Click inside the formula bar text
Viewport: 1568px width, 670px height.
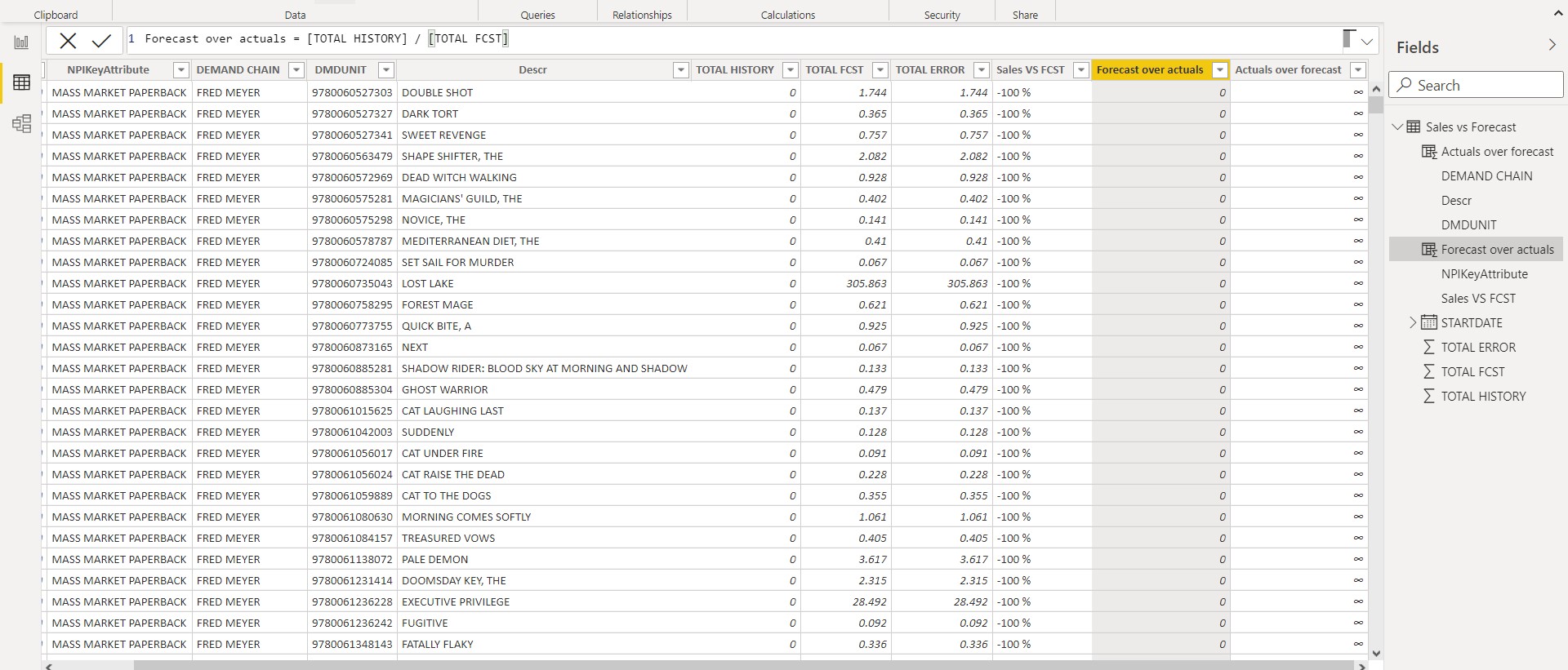tap(327, 38)
